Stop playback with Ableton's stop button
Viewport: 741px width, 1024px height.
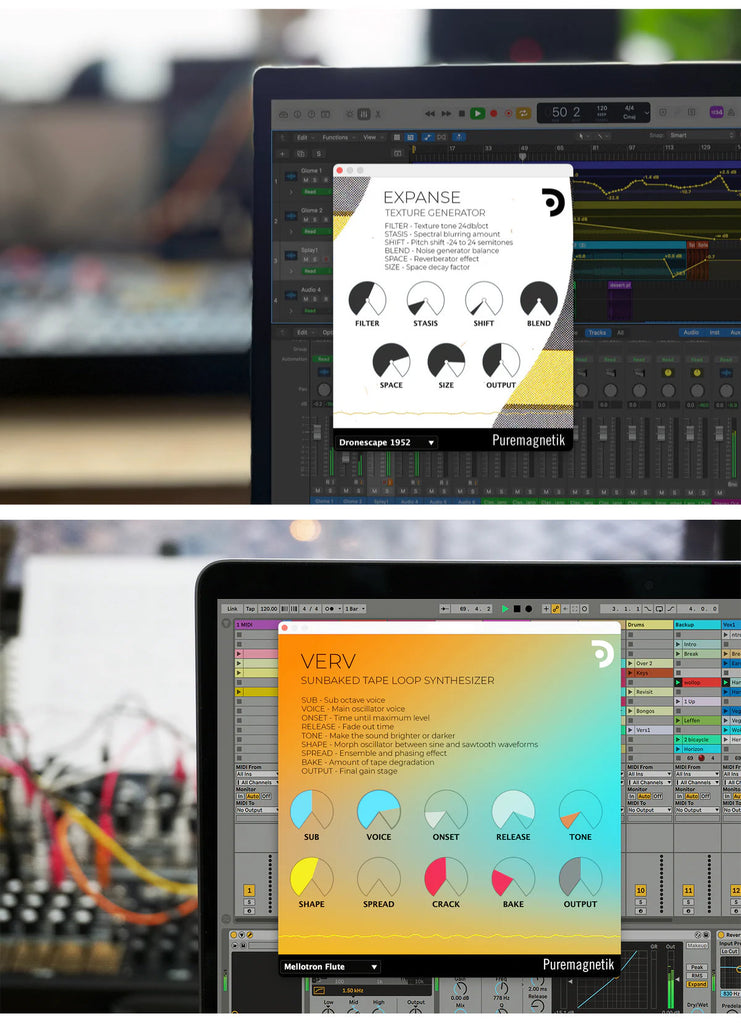[x=516, y=609]
